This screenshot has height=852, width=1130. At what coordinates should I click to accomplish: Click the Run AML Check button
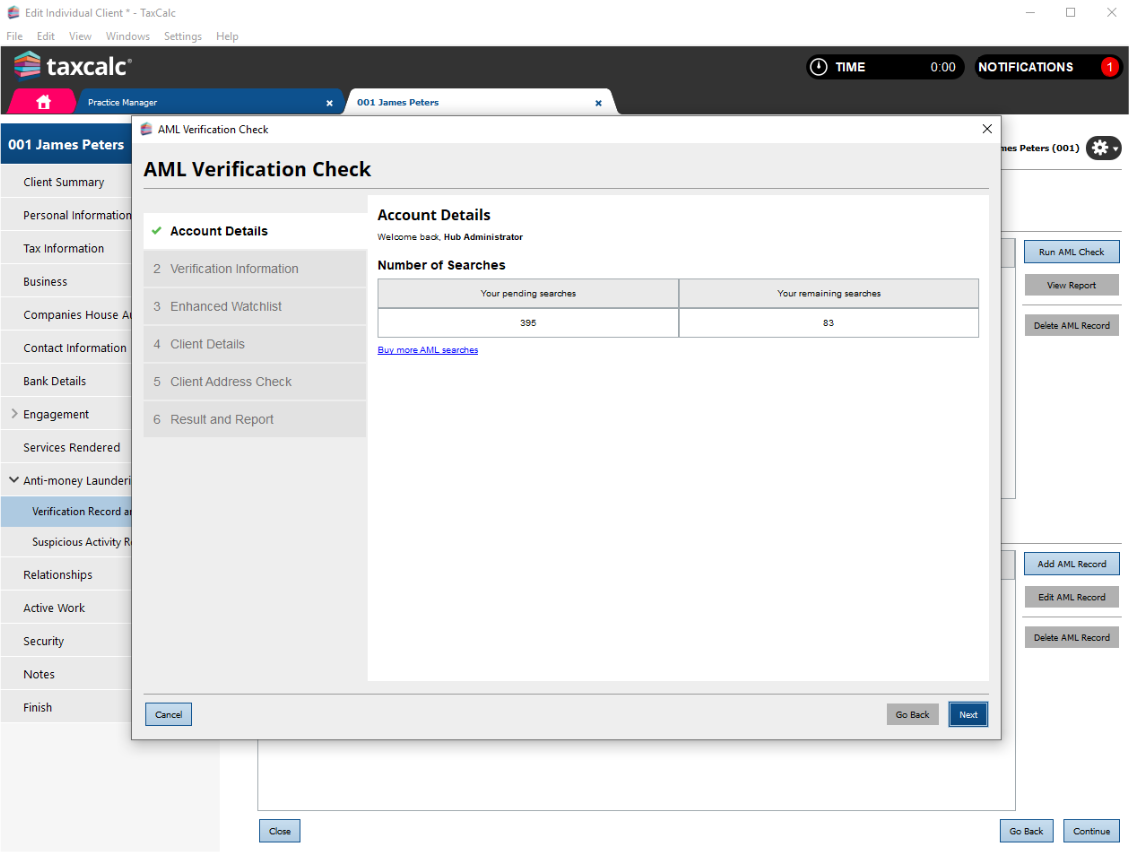tap(1071, 252)
